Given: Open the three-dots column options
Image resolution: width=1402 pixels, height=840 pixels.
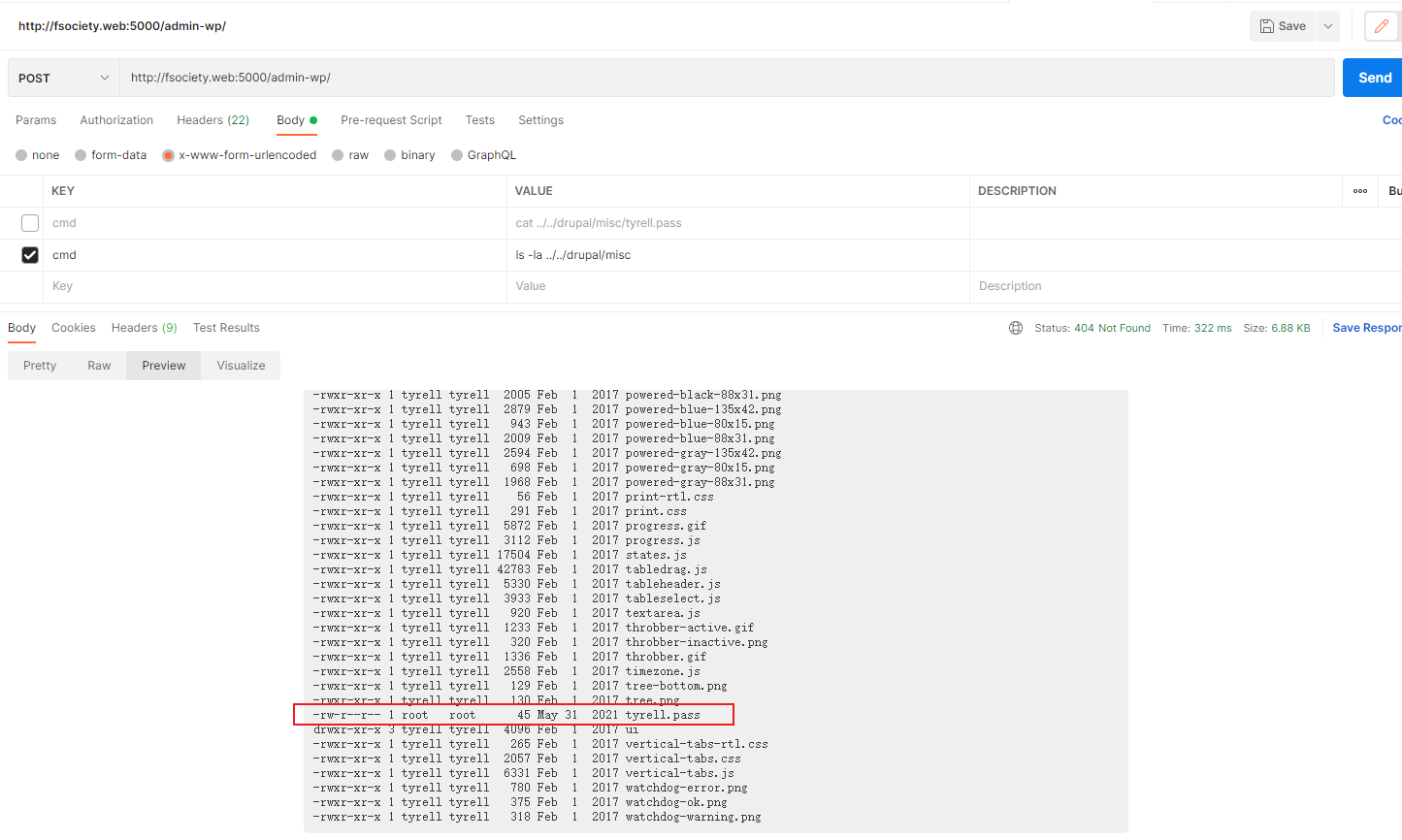Looking at the screenshot, I should pyautogui.click(x=1360, y=191).
